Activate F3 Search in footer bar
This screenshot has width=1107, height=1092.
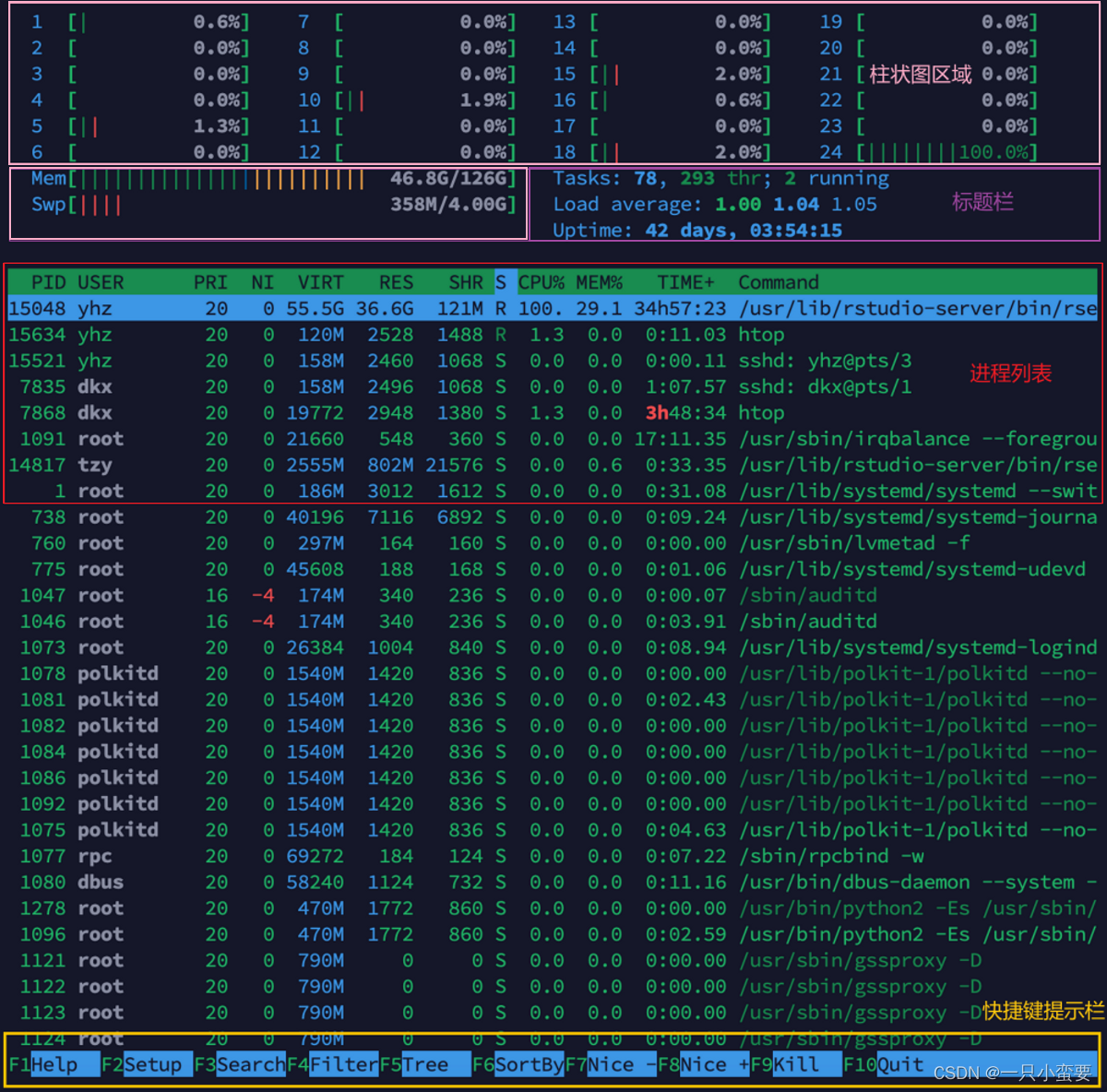click(240, 1064)
